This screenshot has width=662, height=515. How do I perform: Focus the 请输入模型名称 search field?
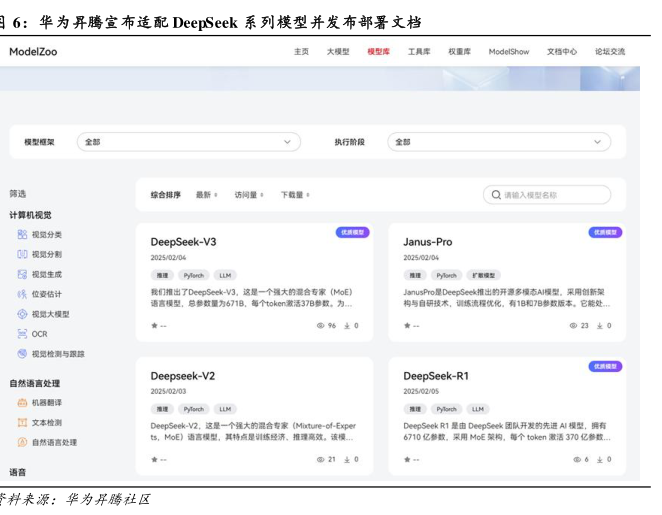point(547,195)
